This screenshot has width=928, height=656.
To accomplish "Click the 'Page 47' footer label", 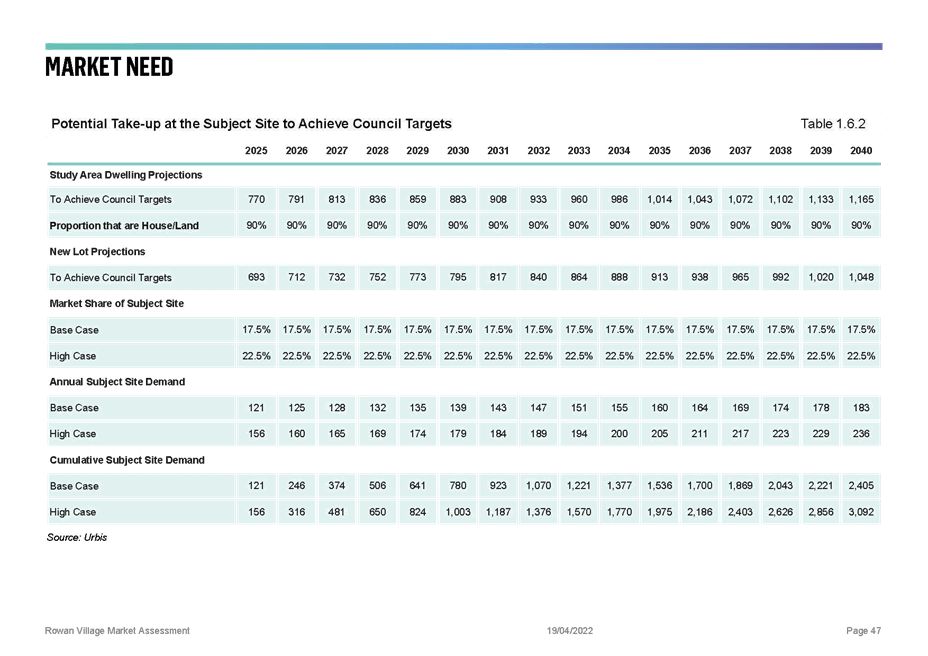I will pos(863,631).
